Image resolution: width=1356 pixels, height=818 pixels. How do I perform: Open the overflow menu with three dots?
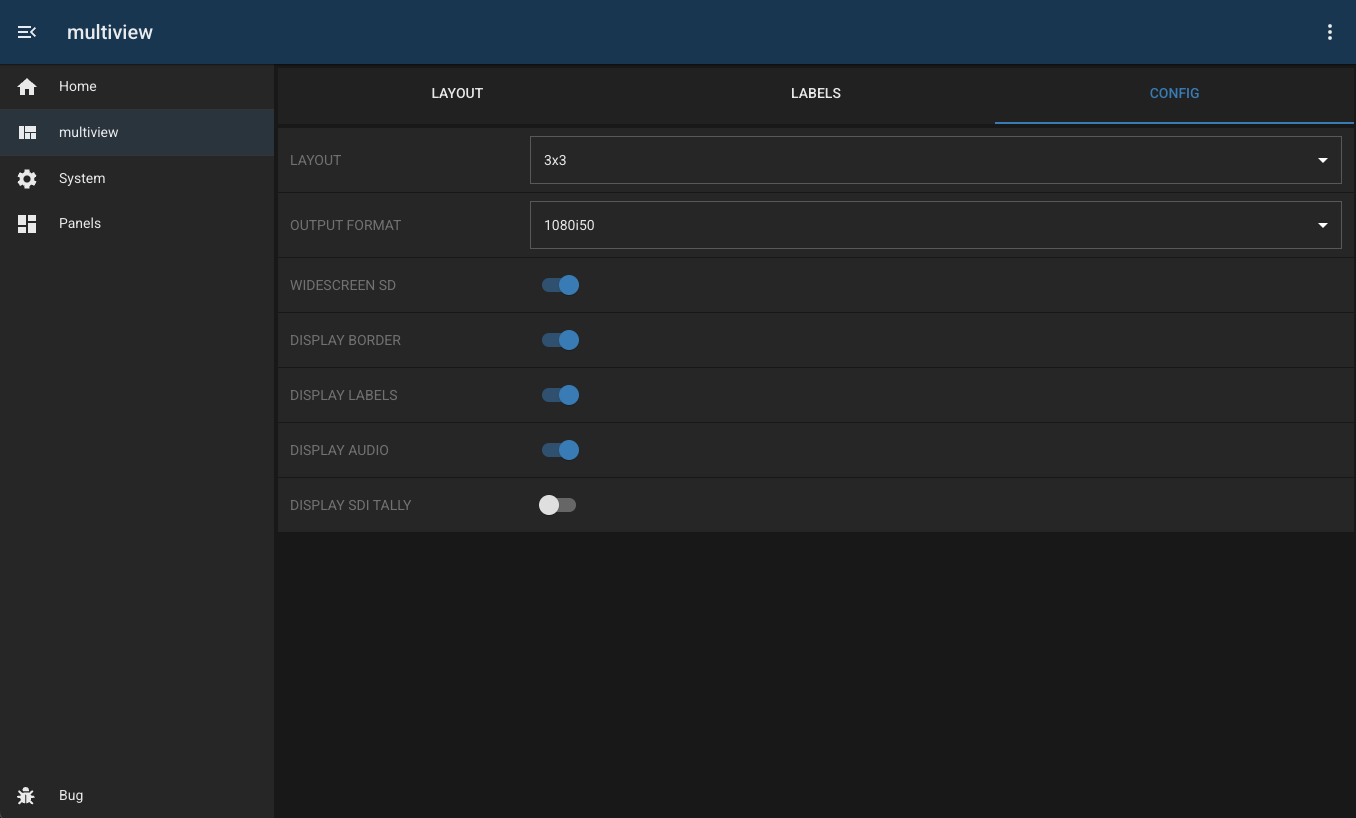pos(1330,31)
